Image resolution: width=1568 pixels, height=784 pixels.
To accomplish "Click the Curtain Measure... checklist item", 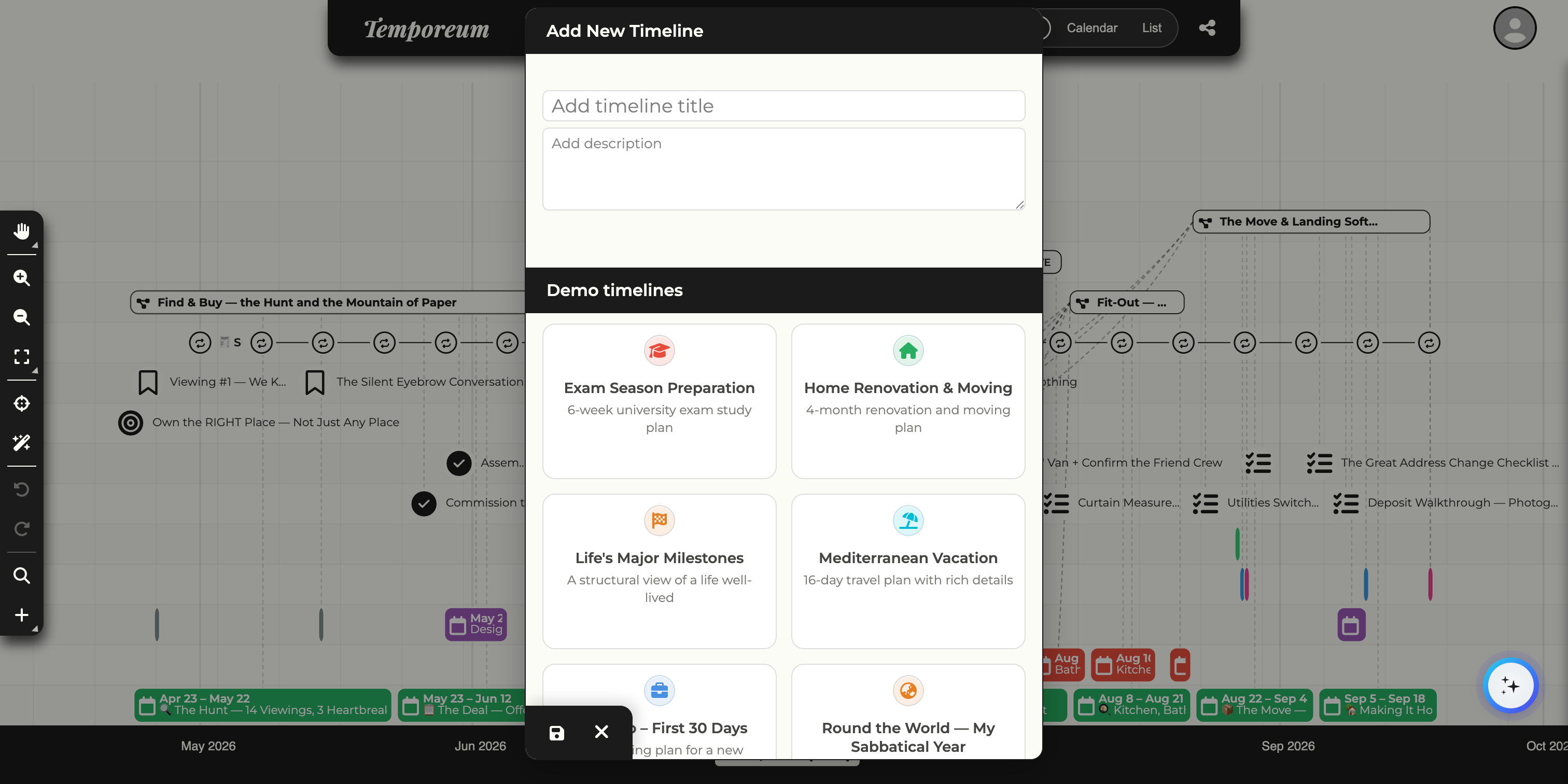I will click(x=1128, y=503).
